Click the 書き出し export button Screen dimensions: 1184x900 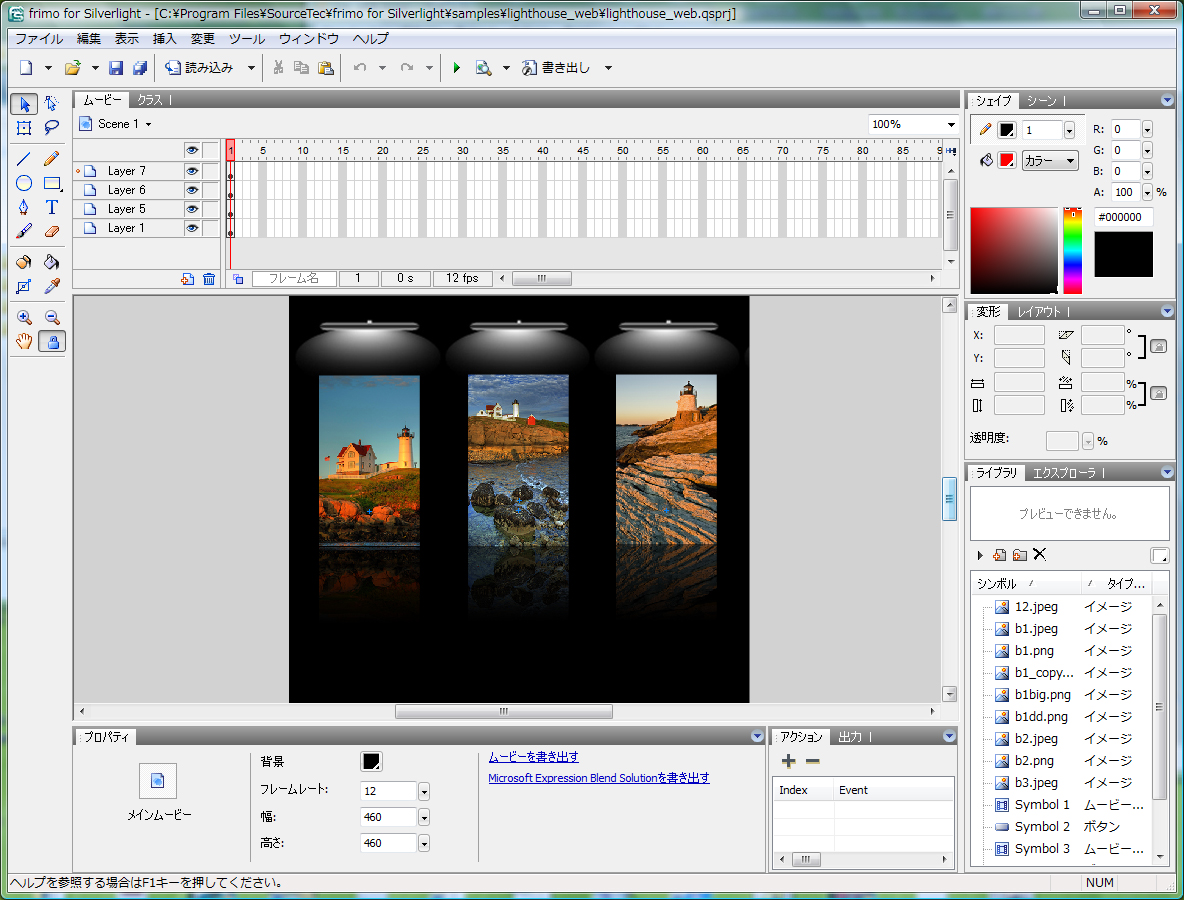coord(557,68)
